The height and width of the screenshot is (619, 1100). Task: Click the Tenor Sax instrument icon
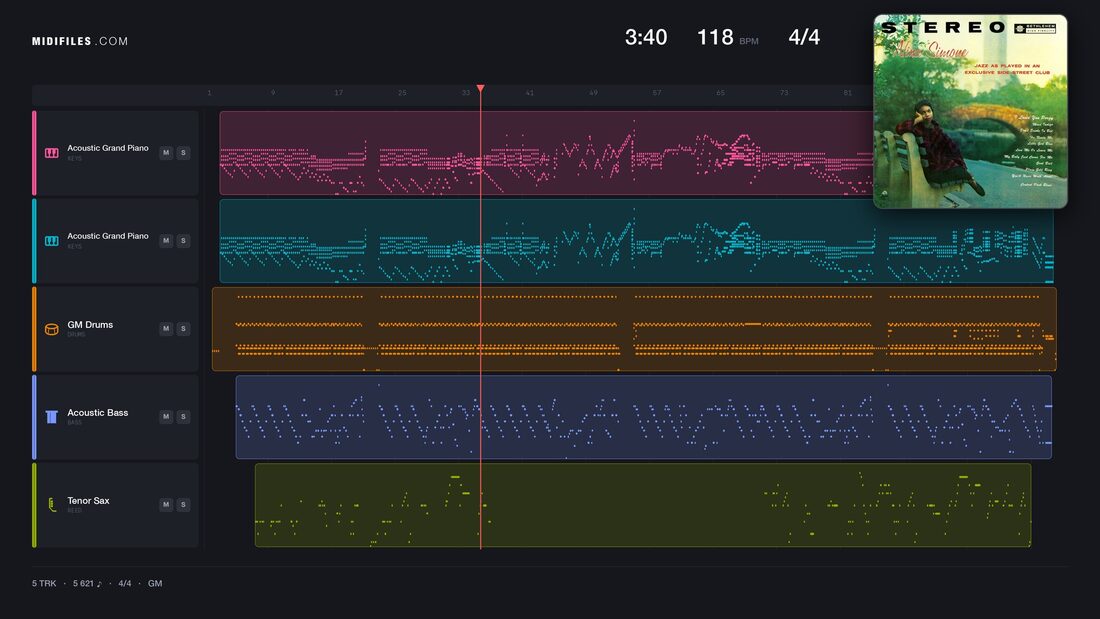(x=52, y=505)
